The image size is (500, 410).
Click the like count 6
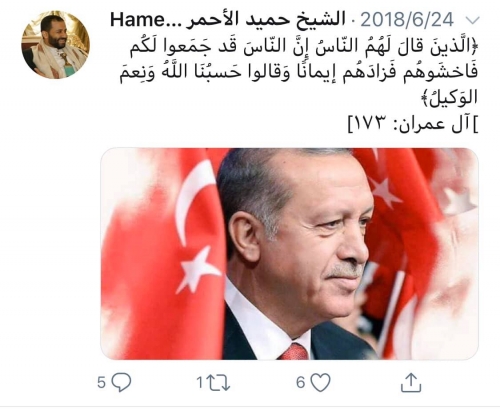300,382
